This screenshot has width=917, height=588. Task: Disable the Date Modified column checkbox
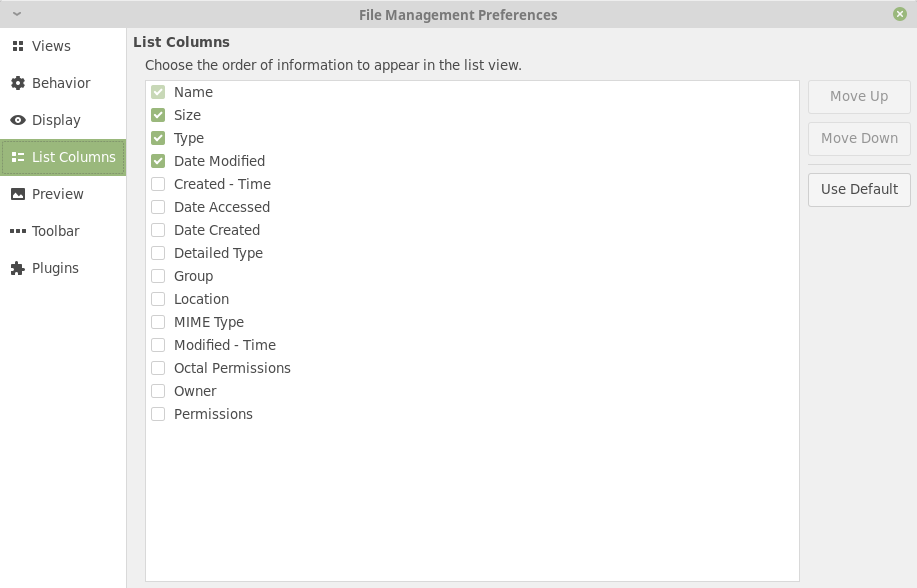tap(158, 161)
